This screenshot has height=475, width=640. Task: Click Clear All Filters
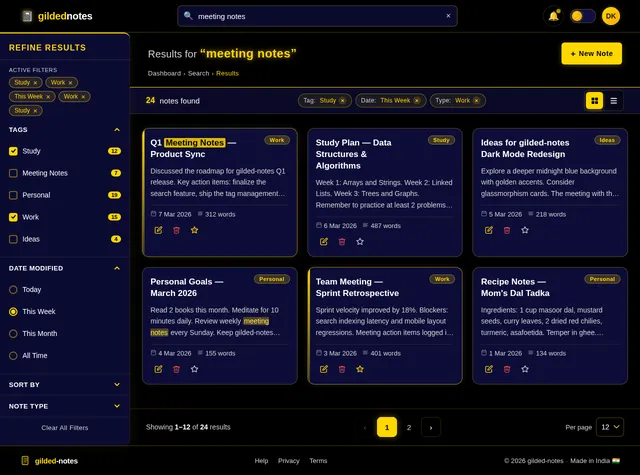click(x=64, y=428)
